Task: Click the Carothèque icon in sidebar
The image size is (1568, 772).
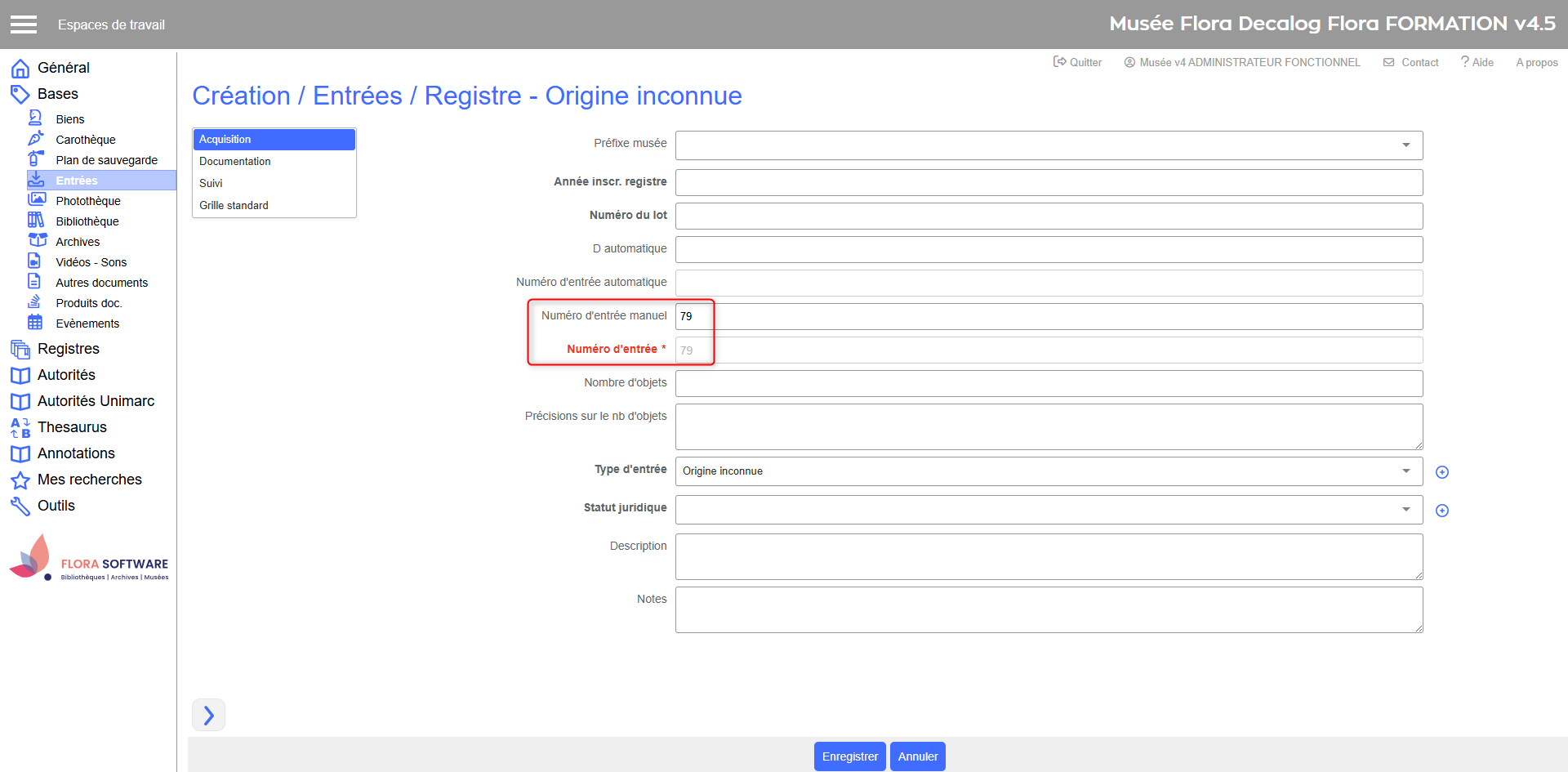Action: point(36,139)
